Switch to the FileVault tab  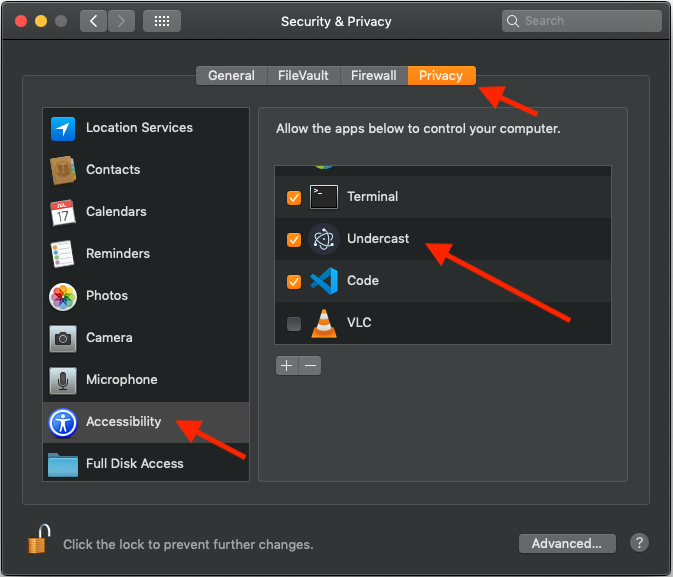point(303,76)
